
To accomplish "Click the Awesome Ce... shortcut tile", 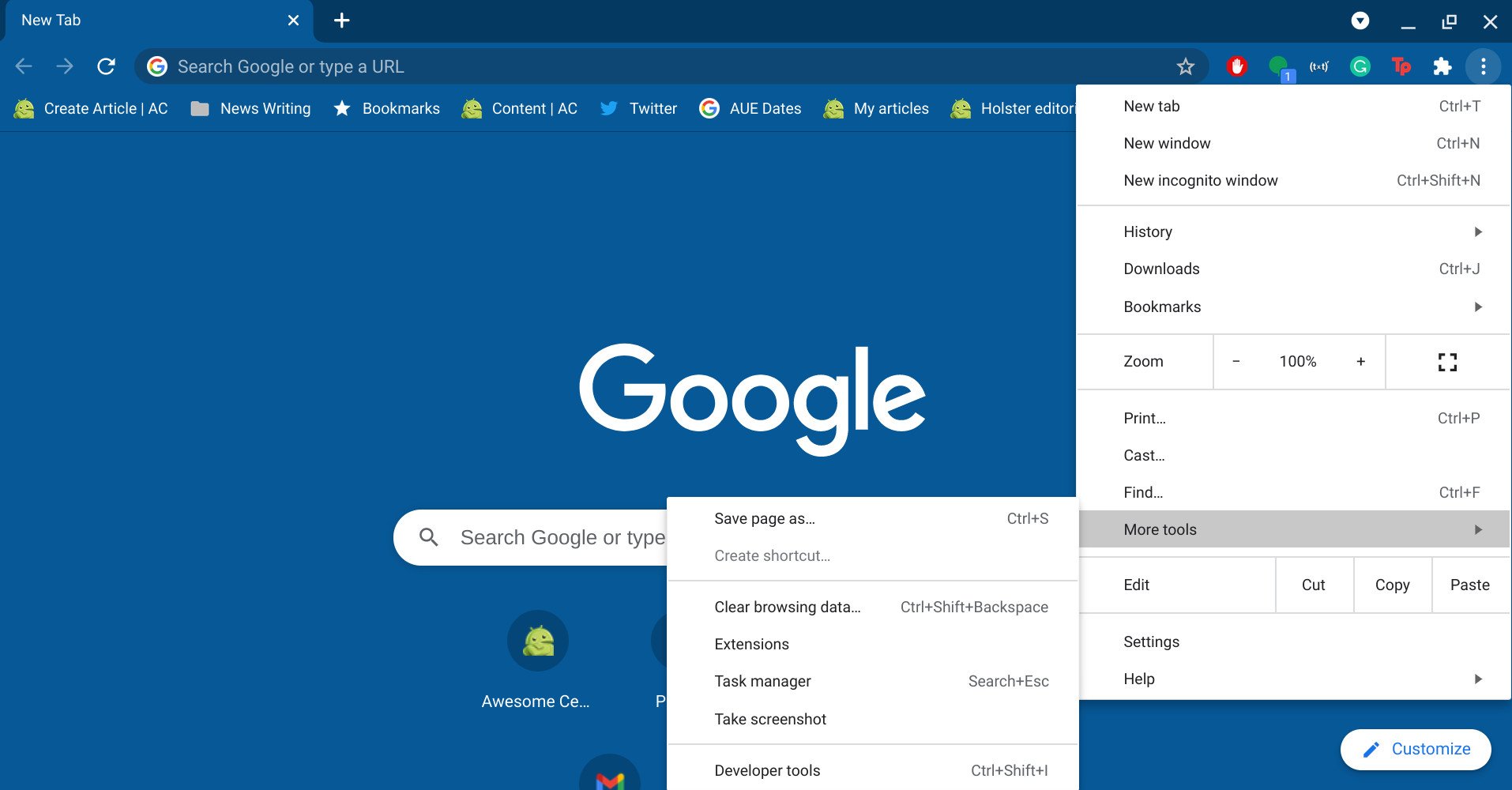I will point(537,660).
